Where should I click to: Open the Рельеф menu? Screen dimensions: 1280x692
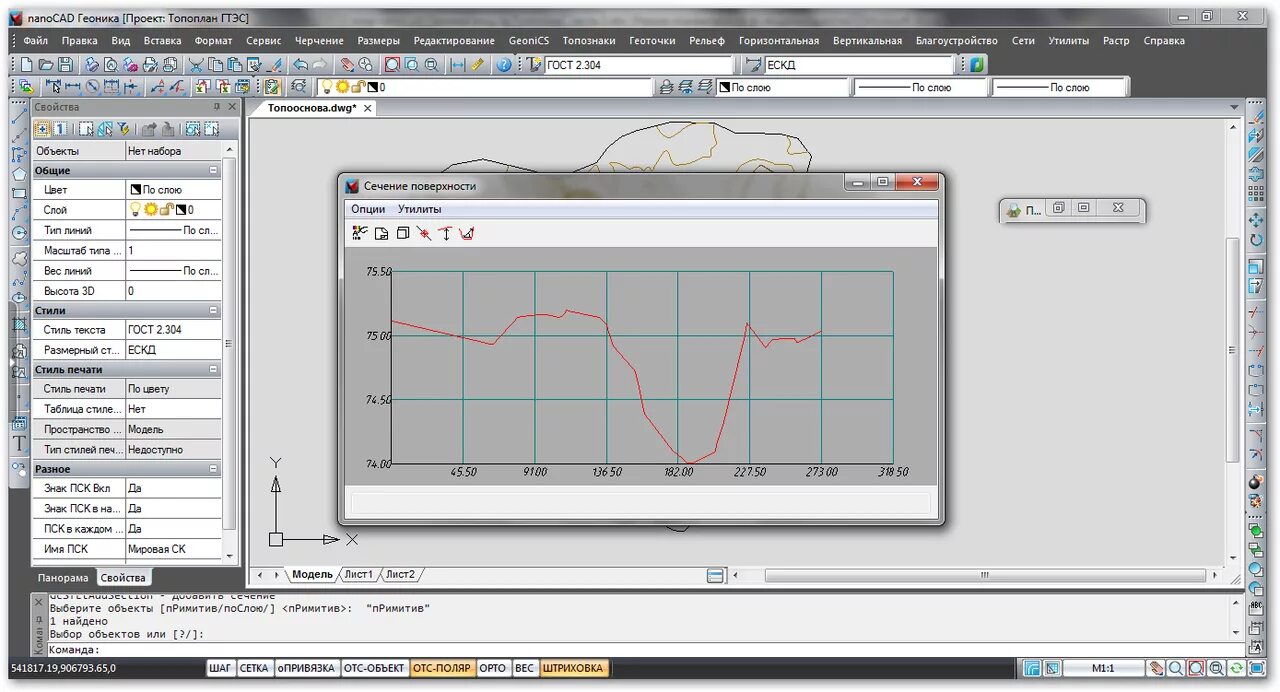click(x=707, y=41)
